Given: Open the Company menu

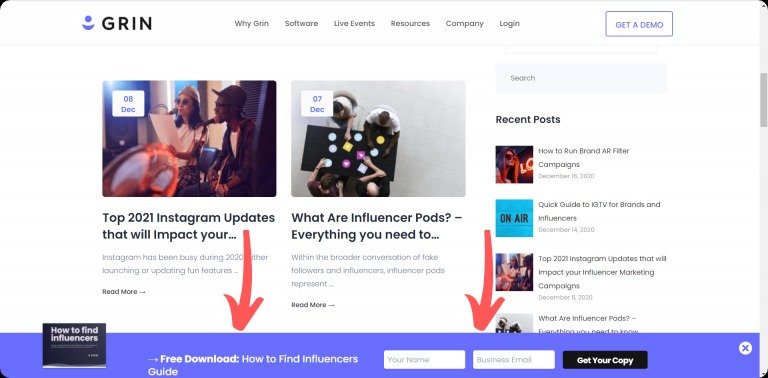Looking at the screenshot, I should [464, 24].
